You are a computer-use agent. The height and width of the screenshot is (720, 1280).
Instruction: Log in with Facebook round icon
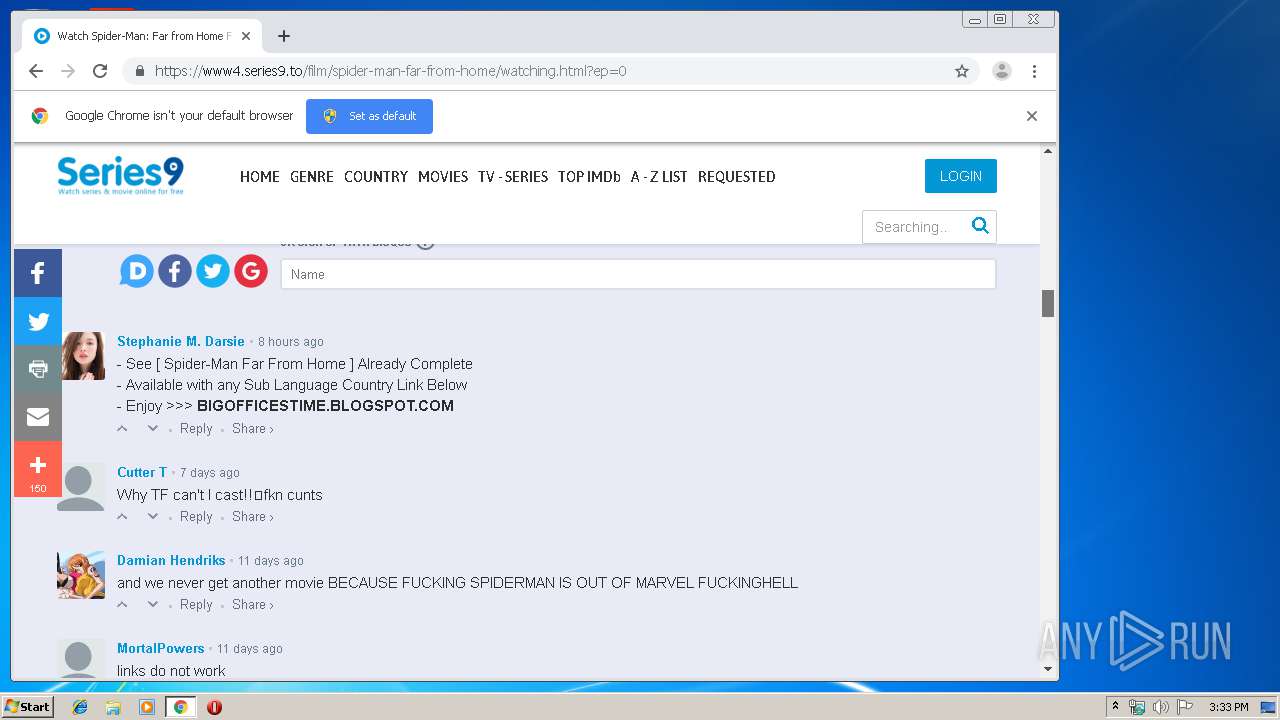[x=175, y=271]
